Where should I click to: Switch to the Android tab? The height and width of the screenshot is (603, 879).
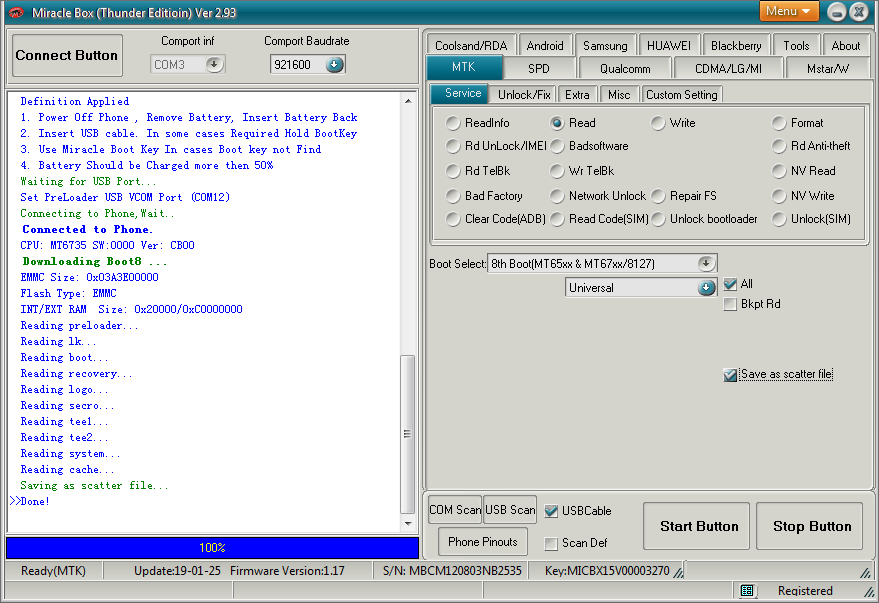[545, 45]
